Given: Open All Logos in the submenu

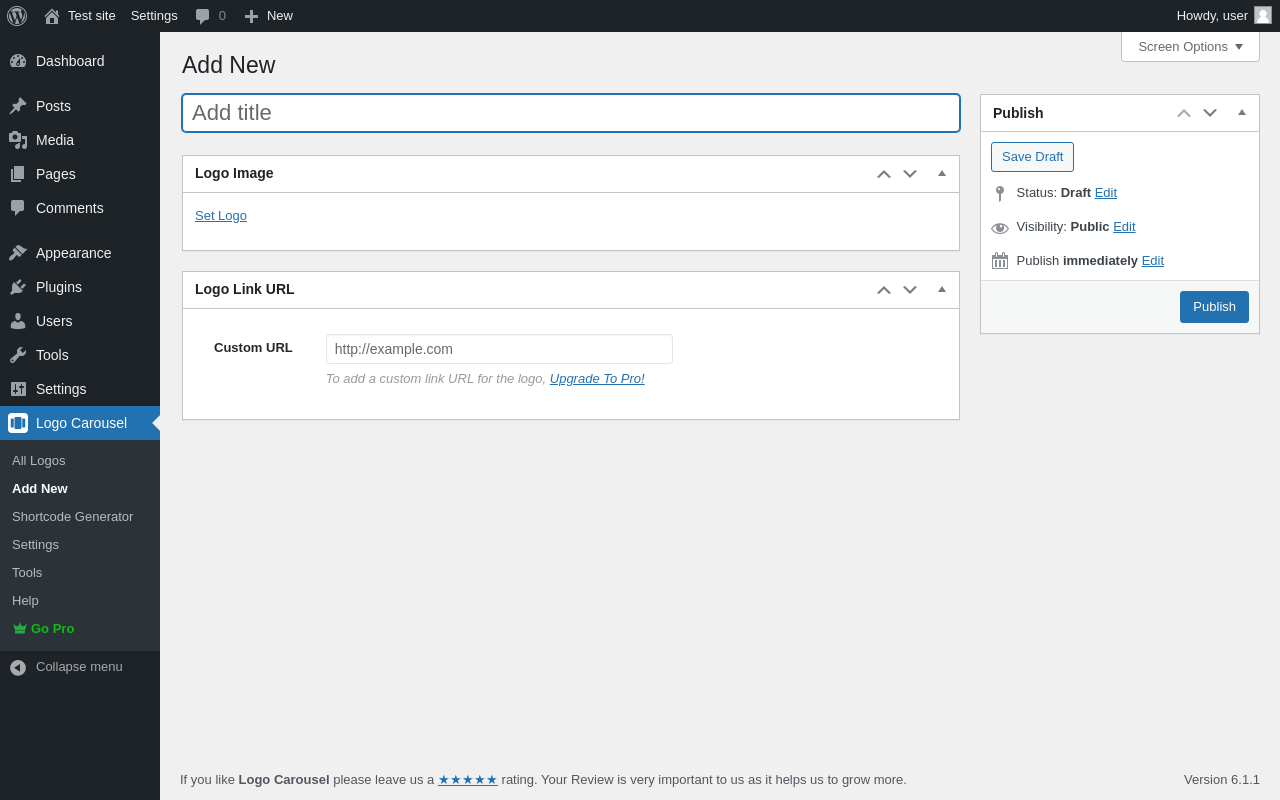Looking at the screenshot, I should click(38, 460).
